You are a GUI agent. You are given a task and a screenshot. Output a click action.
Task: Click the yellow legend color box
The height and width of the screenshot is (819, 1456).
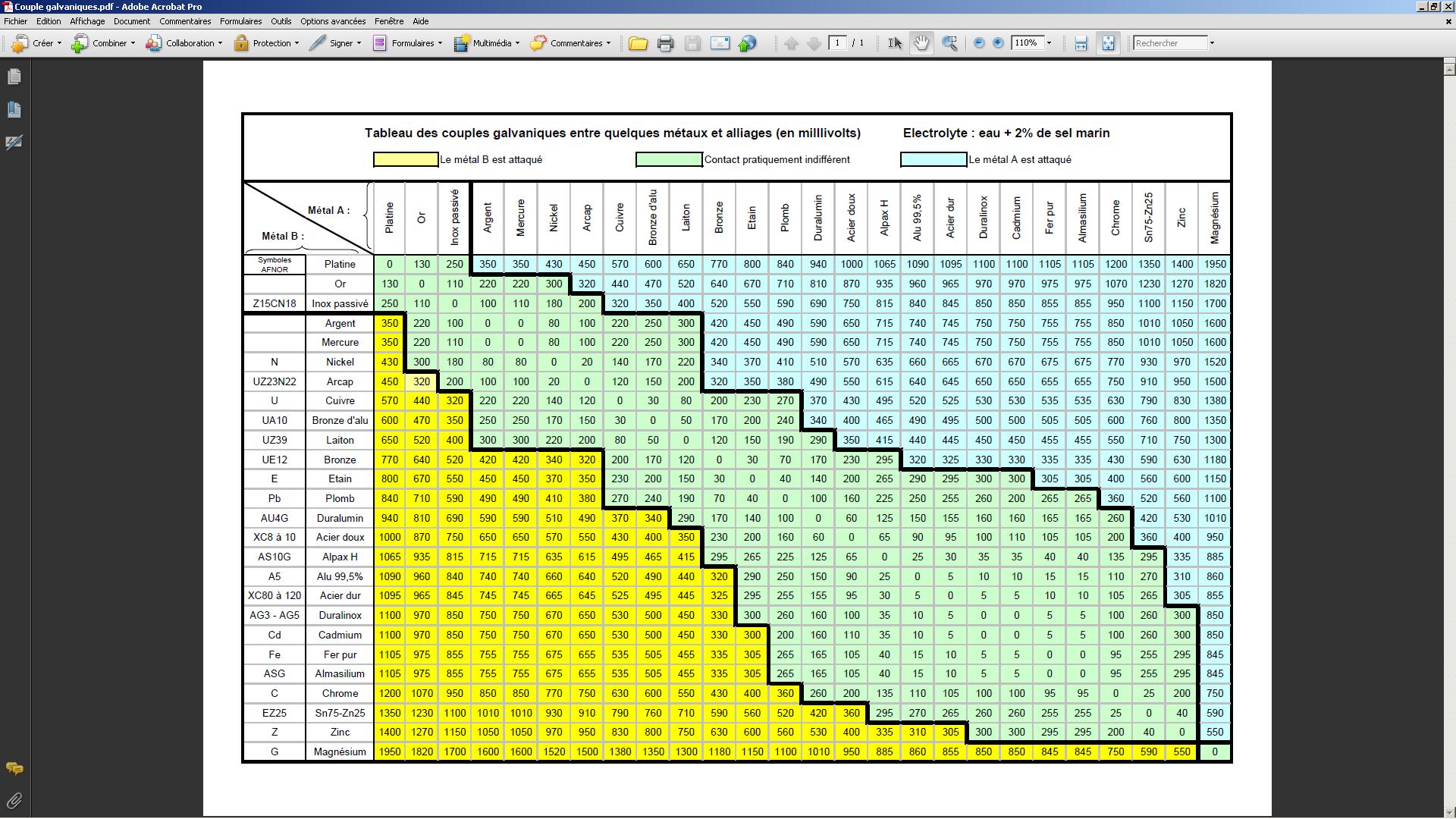click(405, 159)
